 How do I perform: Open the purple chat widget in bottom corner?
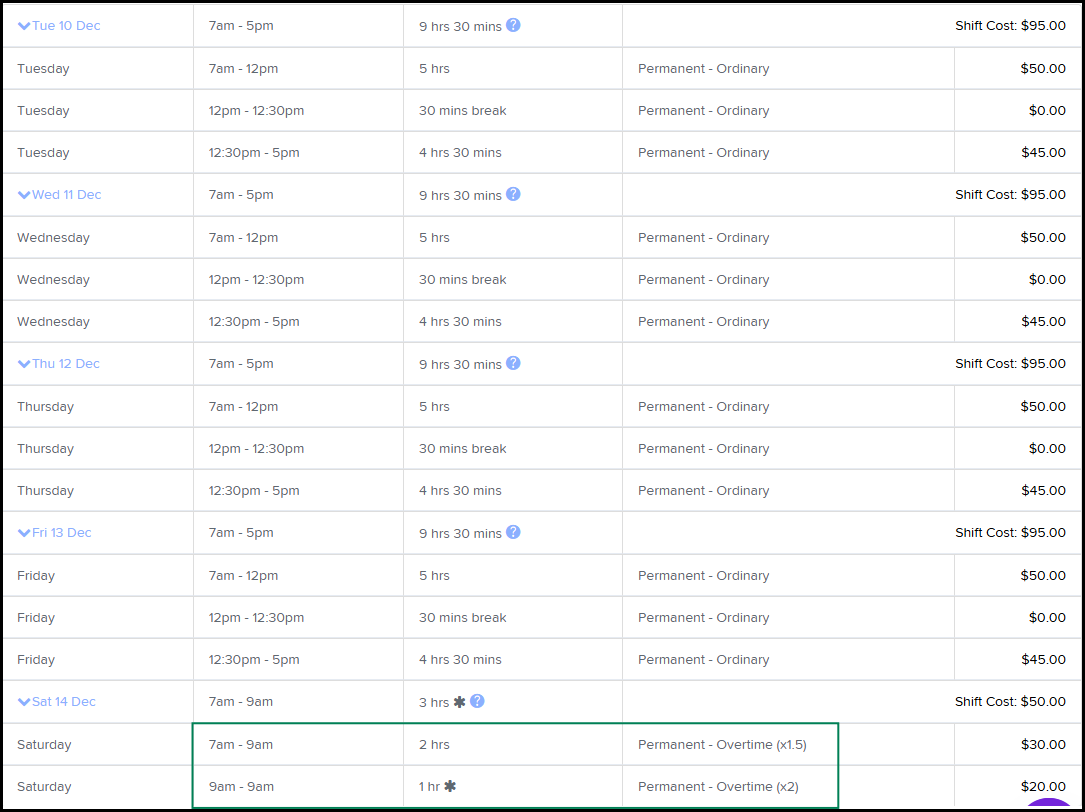tap(1052, 802)
